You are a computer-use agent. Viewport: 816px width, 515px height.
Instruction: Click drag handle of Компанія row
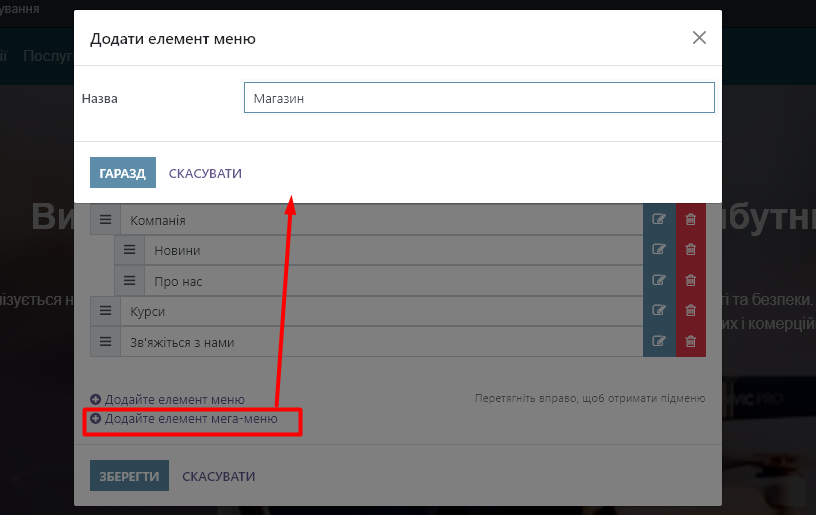pos(106,220)
